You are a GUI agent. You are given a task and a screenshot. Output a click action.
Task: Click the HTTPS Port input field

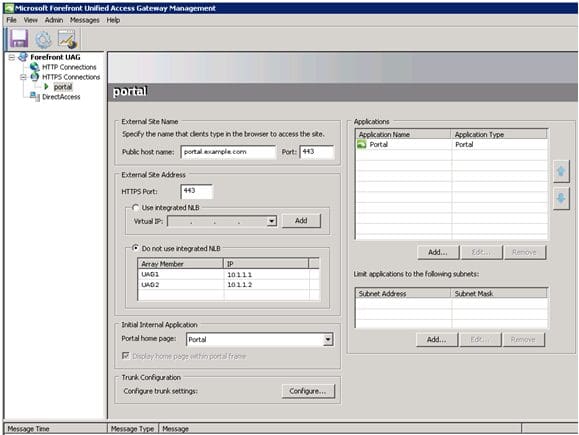point(197,191)
